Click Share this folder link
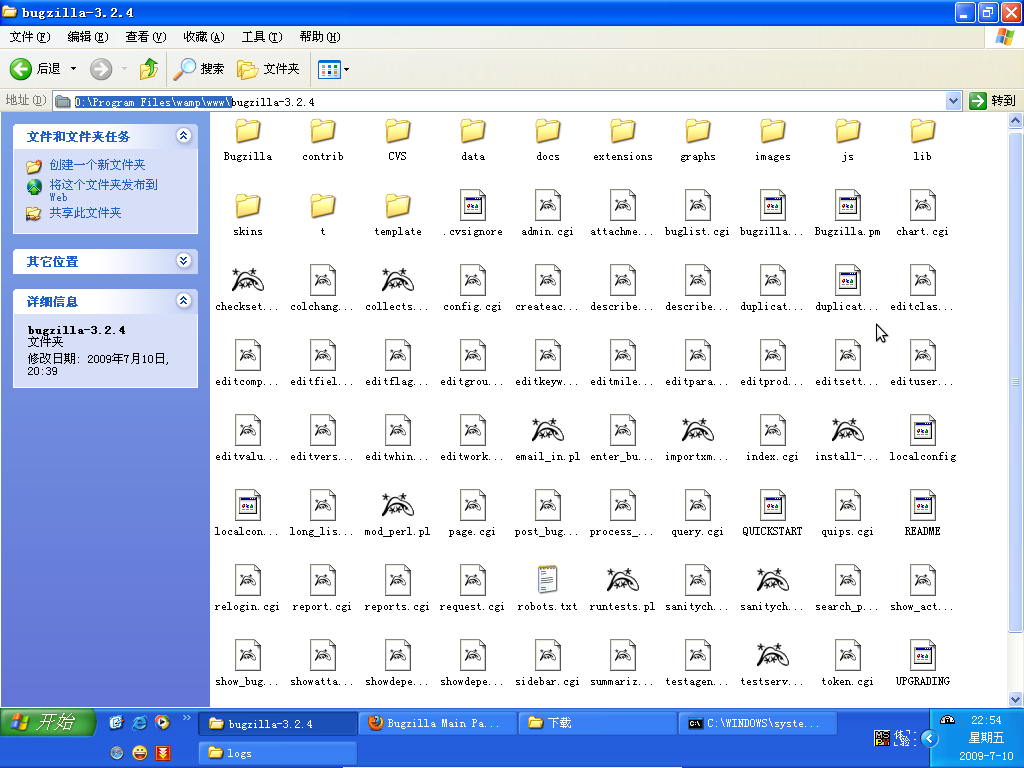 [x=86, y=213]
